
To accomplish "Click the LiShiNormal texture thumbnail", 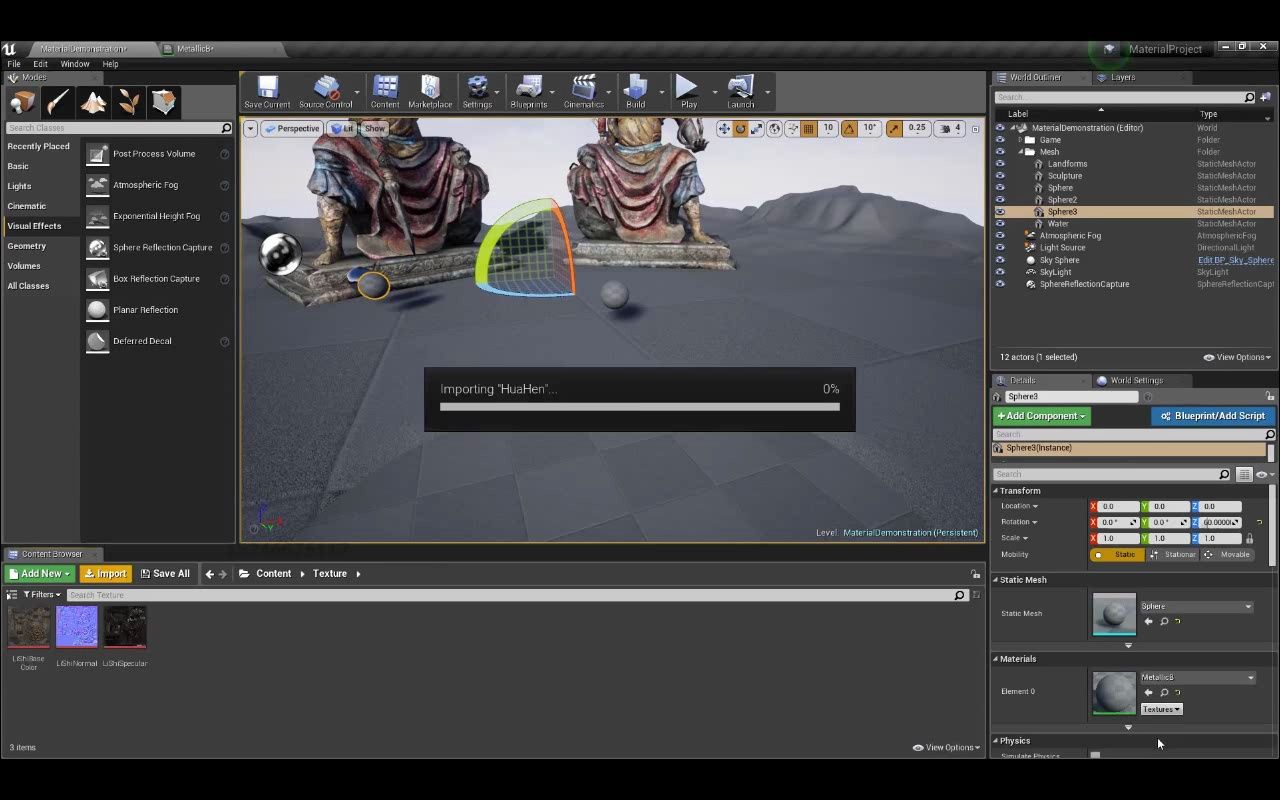I will 77,627.
